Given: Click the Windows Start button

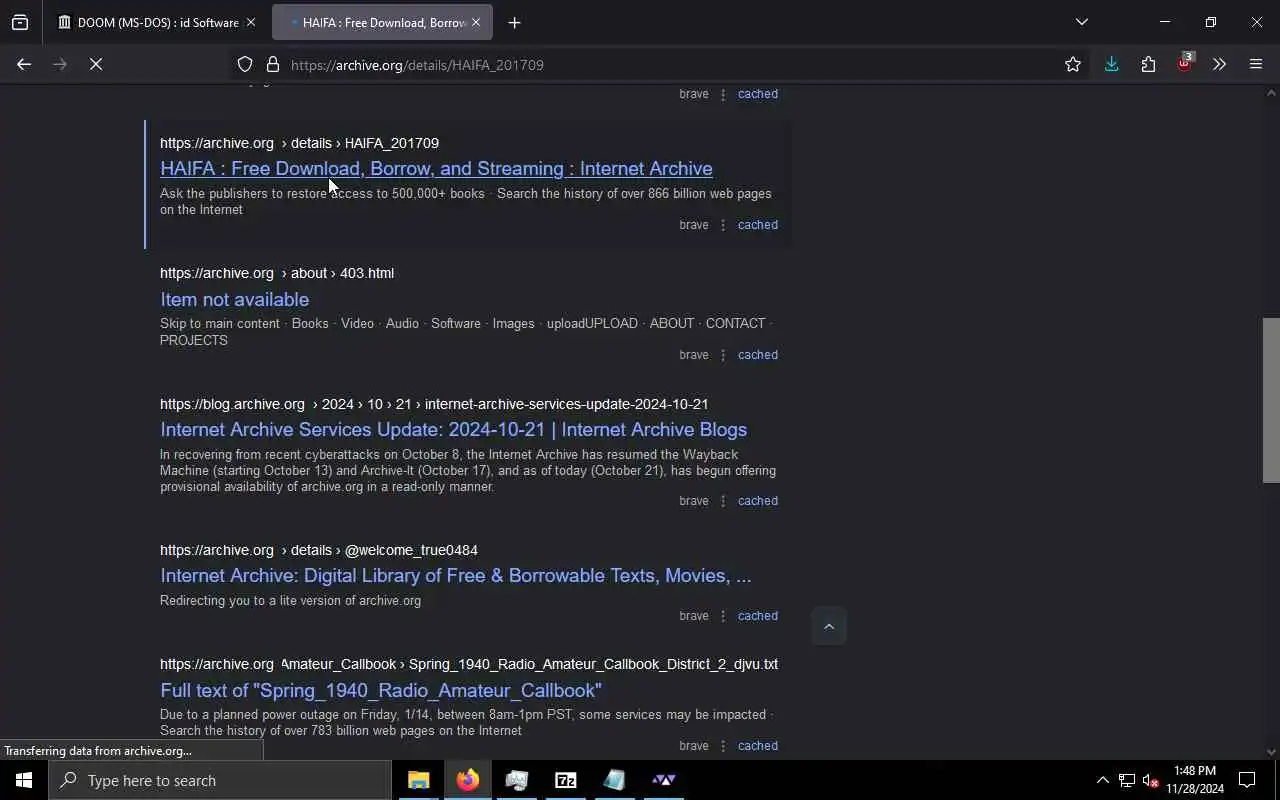Looking at the screenshot, I should click(24, 780).
